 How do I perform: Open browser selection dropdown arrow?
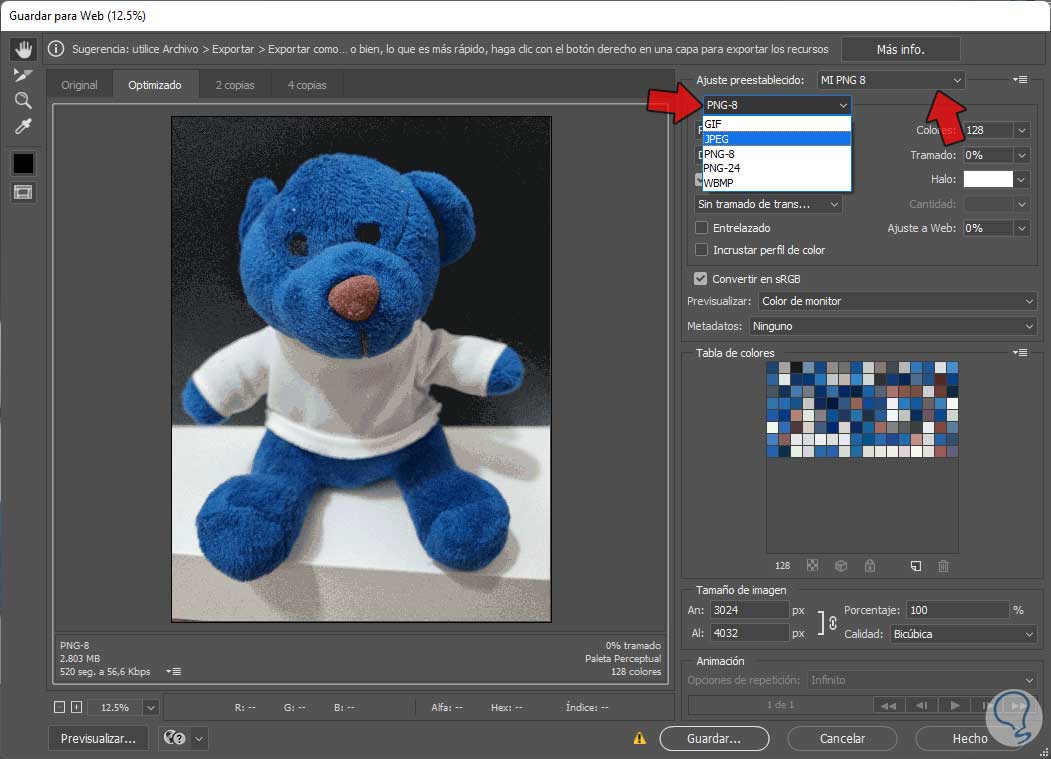click(x=199, y=738)
